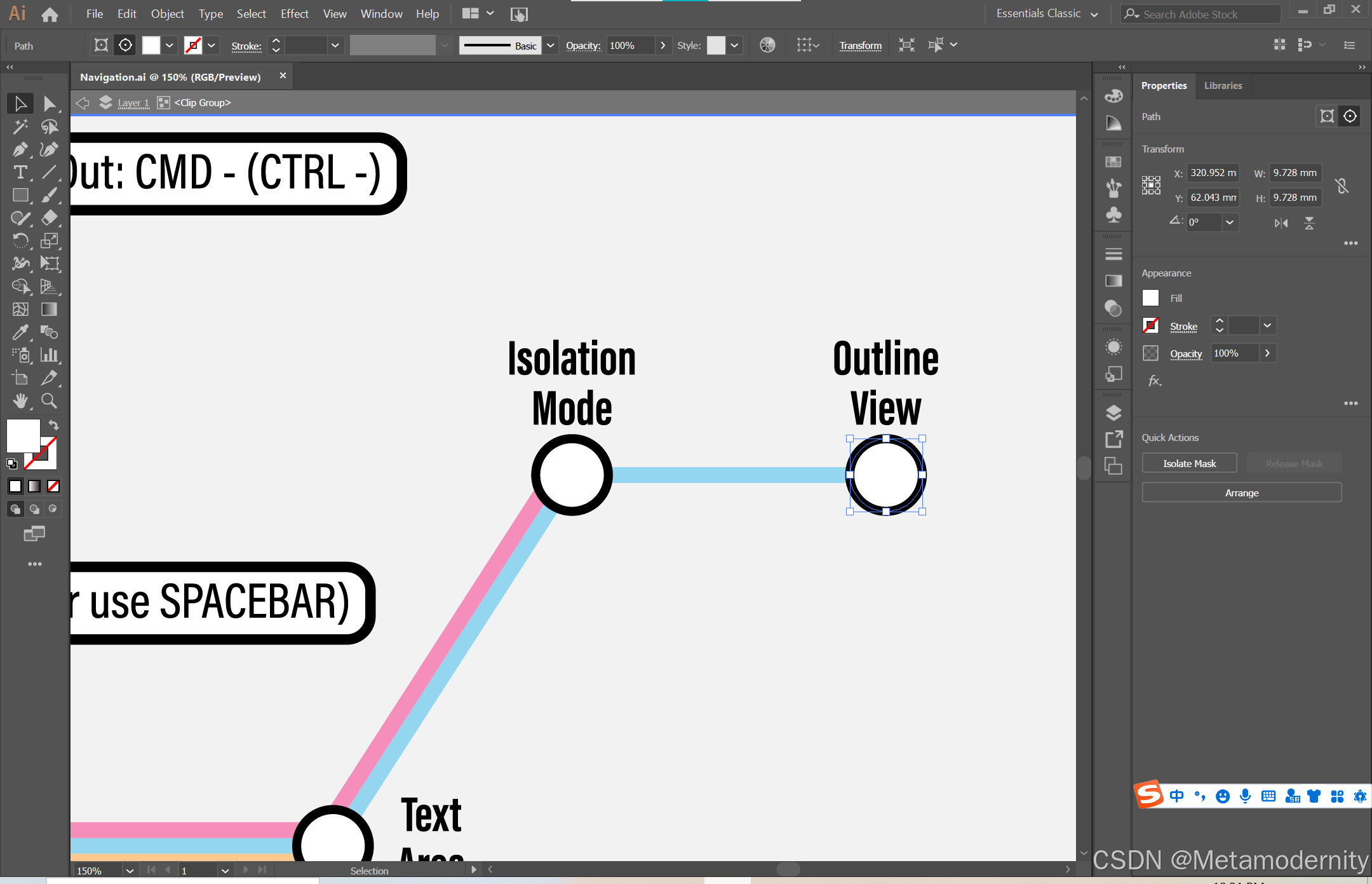This screenshot has height=884, width=1372.
Task: Click the Isolate Mask button
Action: (x=1189, y=463)
